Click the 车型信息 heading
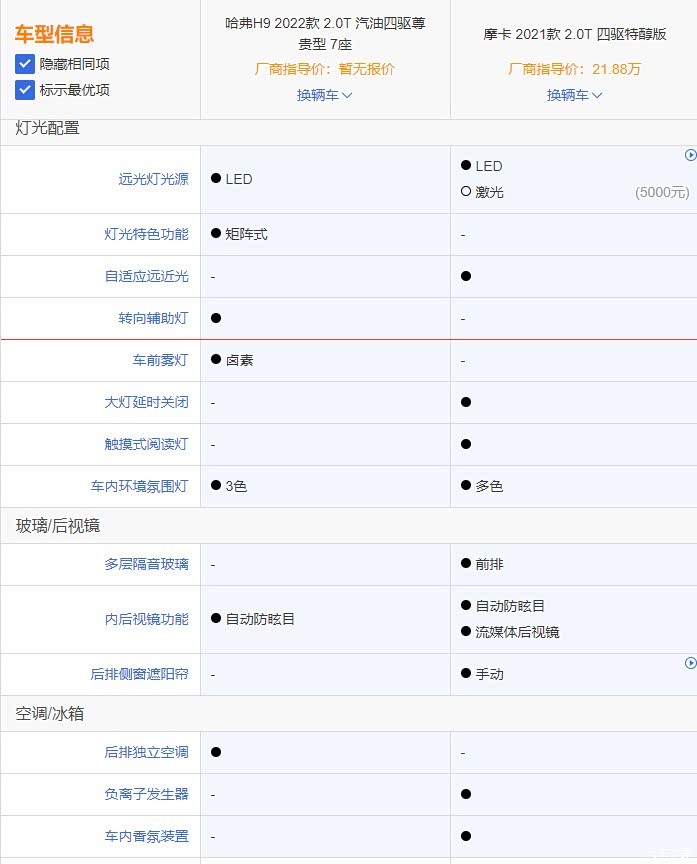This screenshot has height=864, width=697. click(x=54, y=34)
